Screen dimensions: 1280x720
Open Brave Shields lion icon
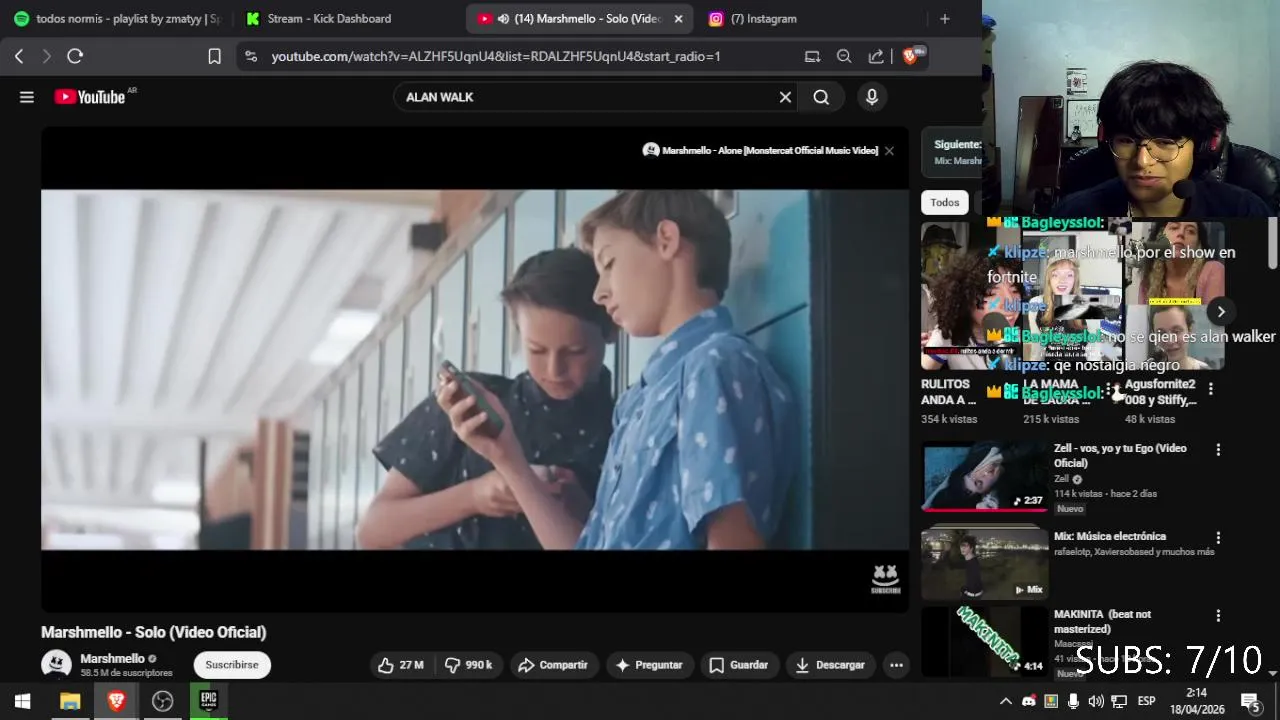[x=909, y=56]
